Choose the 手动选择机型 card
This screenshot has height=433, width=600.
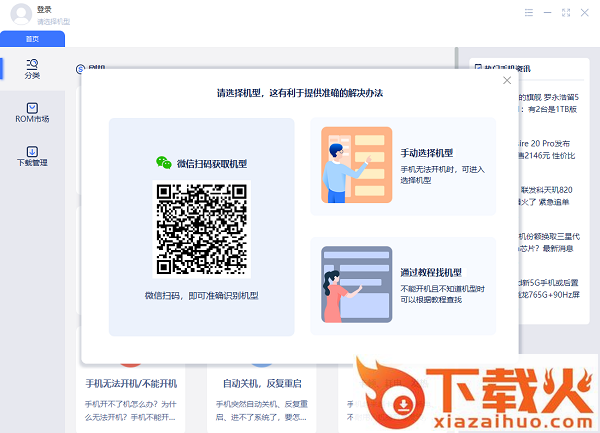point(403,166)
